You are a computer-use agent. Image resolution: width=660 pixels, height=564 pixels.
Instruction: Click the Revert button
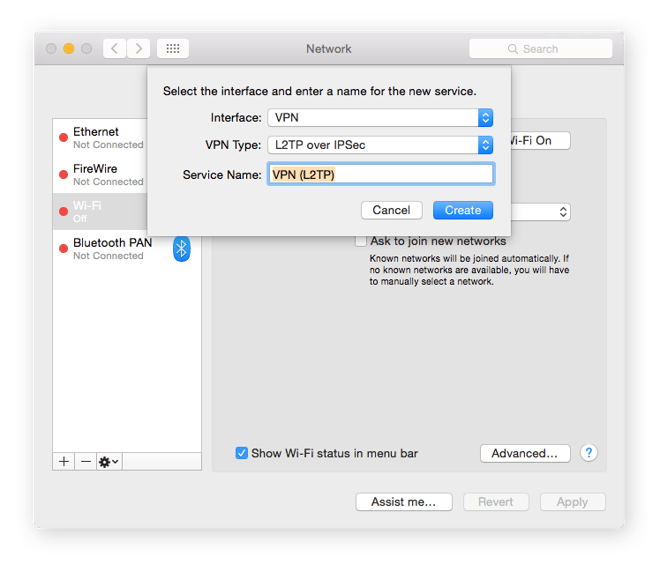496,502
